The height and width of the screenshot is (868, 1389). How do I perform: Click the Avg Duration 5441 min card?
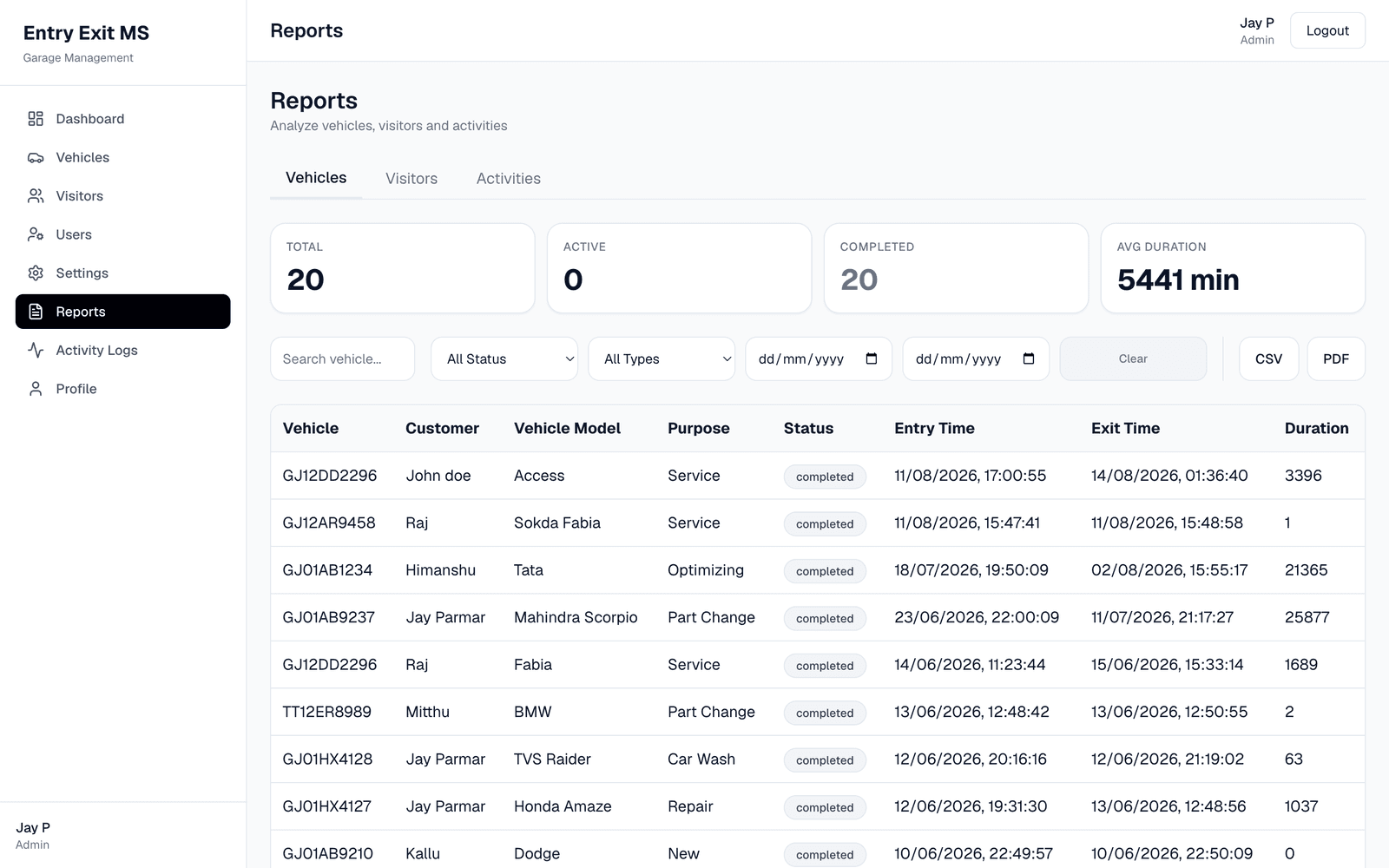1233,268
